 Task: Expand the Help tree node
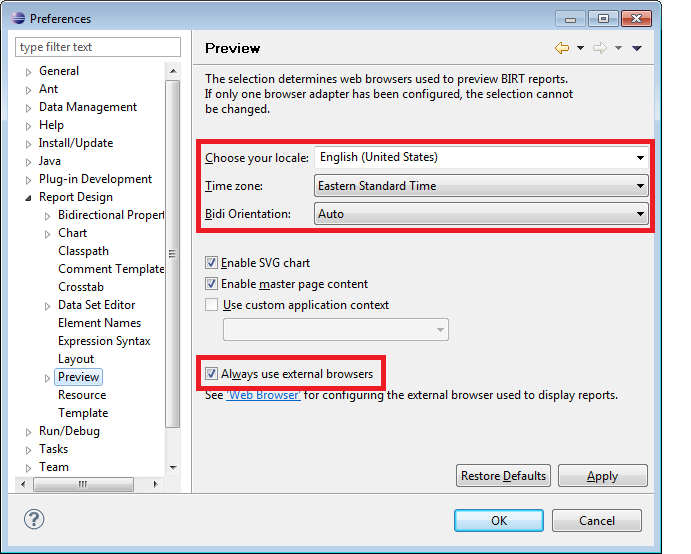coord(29,126)
